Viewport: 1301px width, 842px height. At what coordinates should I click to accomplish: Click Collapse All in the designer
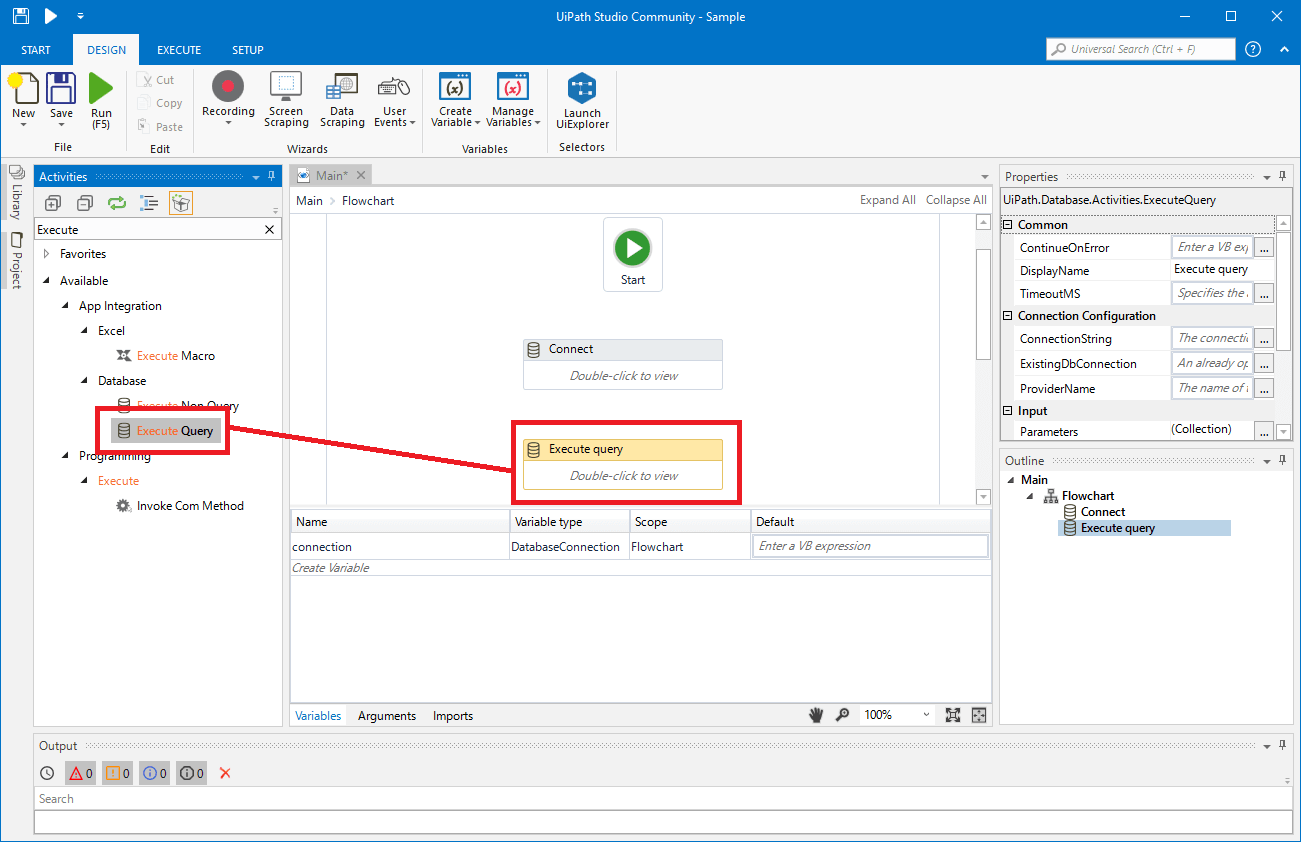click(955, 200)
